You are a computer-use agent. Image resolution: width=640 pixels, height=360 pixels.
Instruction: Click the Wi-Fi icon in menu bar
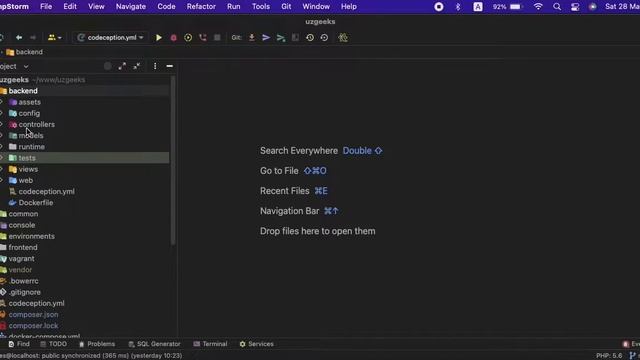pyautogui.click(x=538, y=7)
